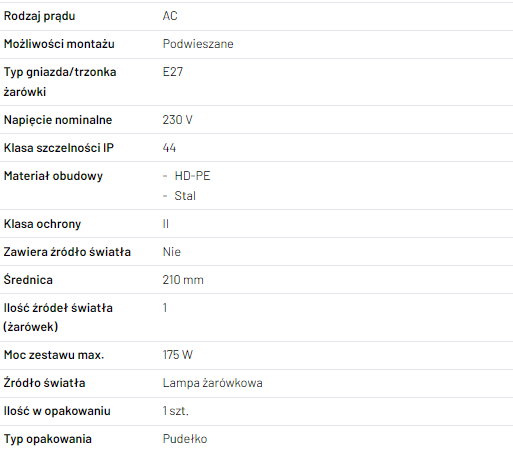Select the 'Nie' light source value

(172, 252)
